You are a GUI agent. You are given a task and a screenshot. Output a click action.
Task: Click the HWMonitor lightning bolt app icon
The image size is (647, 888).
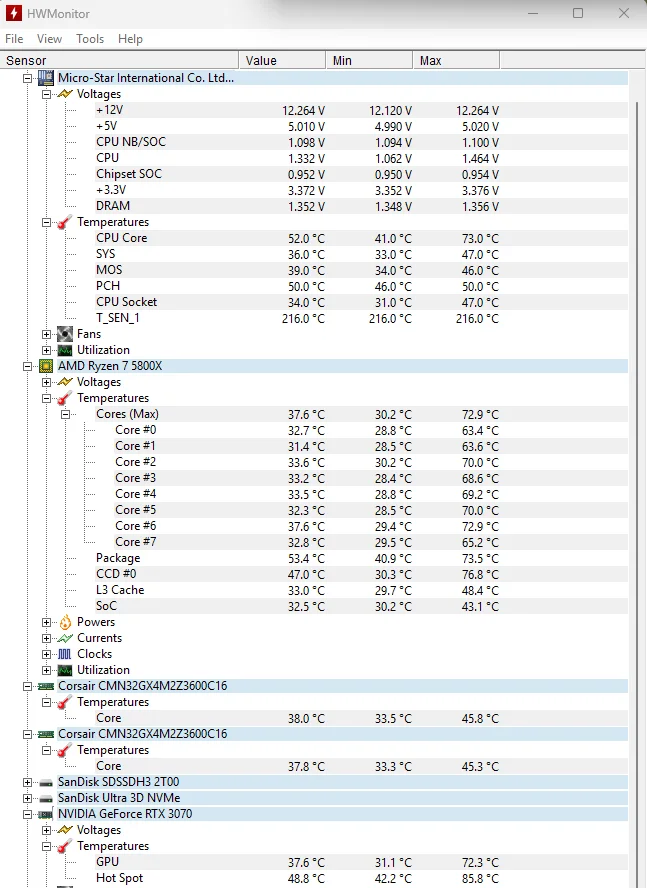(14, 13)
